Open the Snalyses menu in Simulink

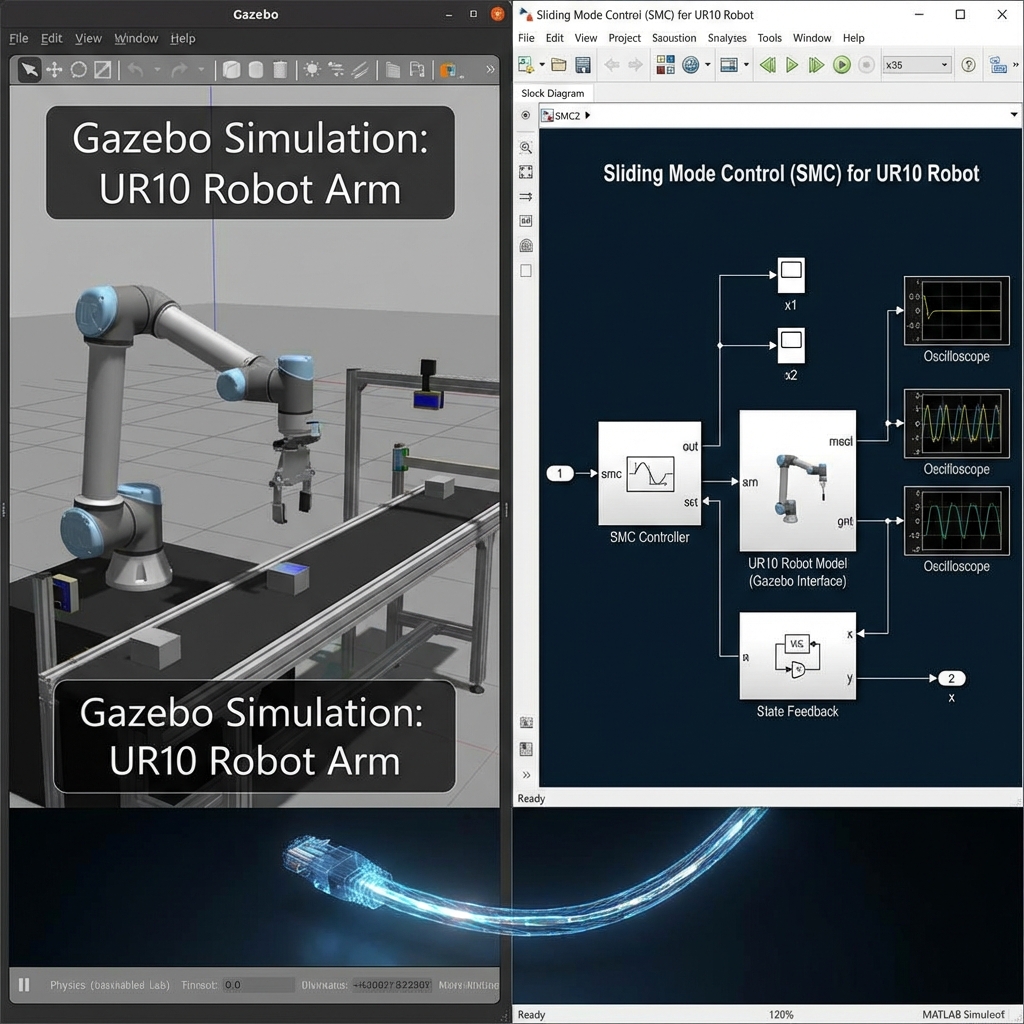(x=727, y=38)
